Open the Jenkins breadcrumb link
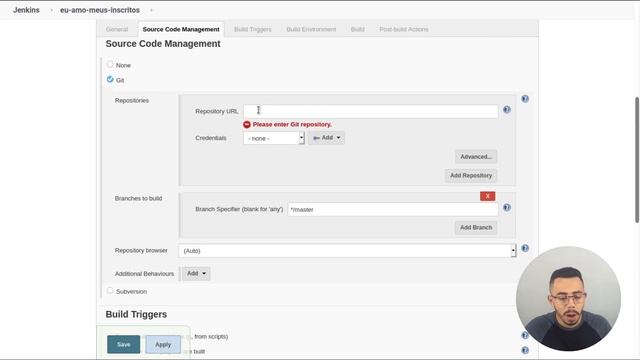This screenshot has width=640, height=360. [x=26, y=10]
